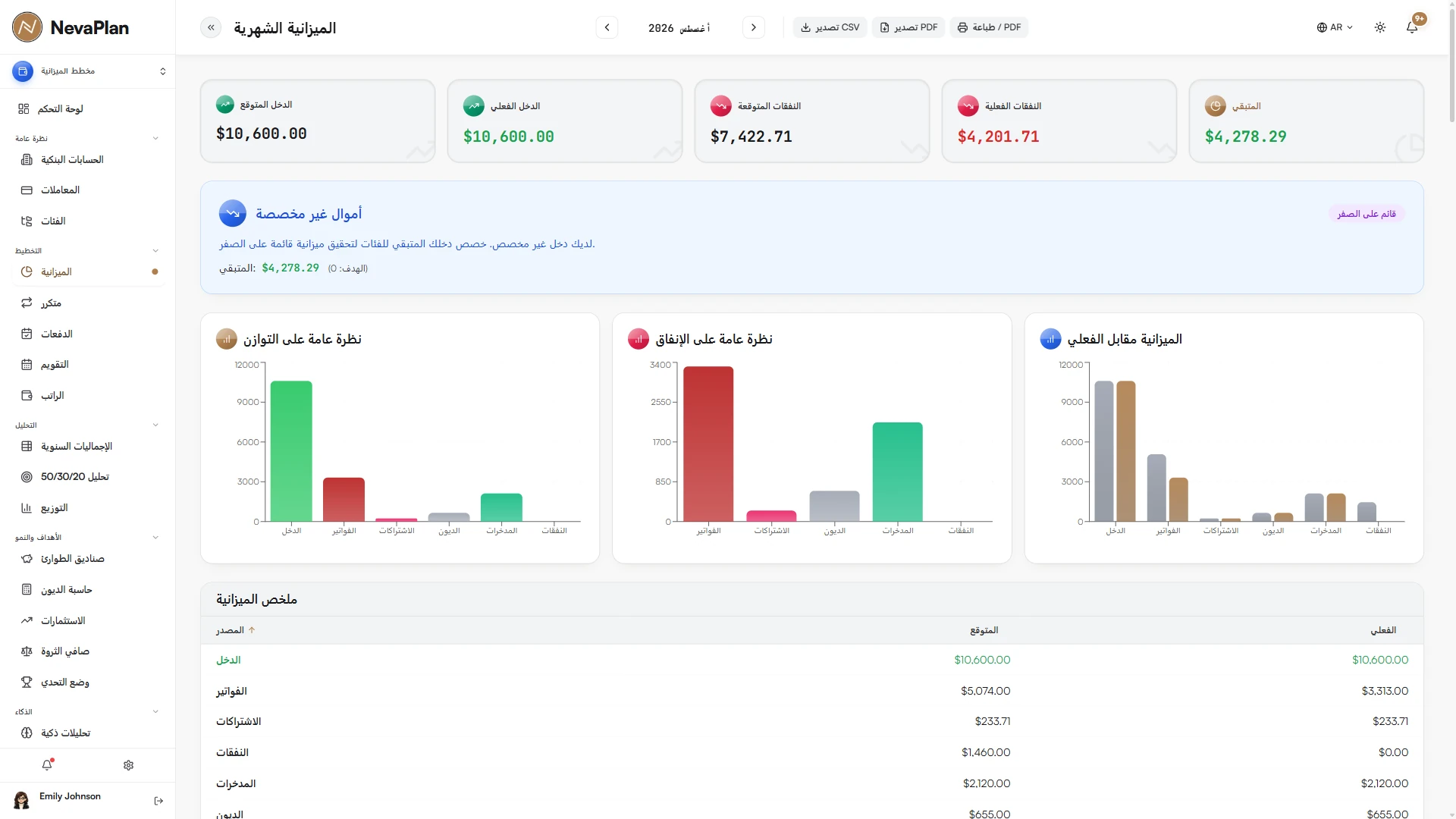Image resolution: width=1456 pixels, height=819 pixels.
Task: Click the متكرر recurring icon
Action: point(27,303)
